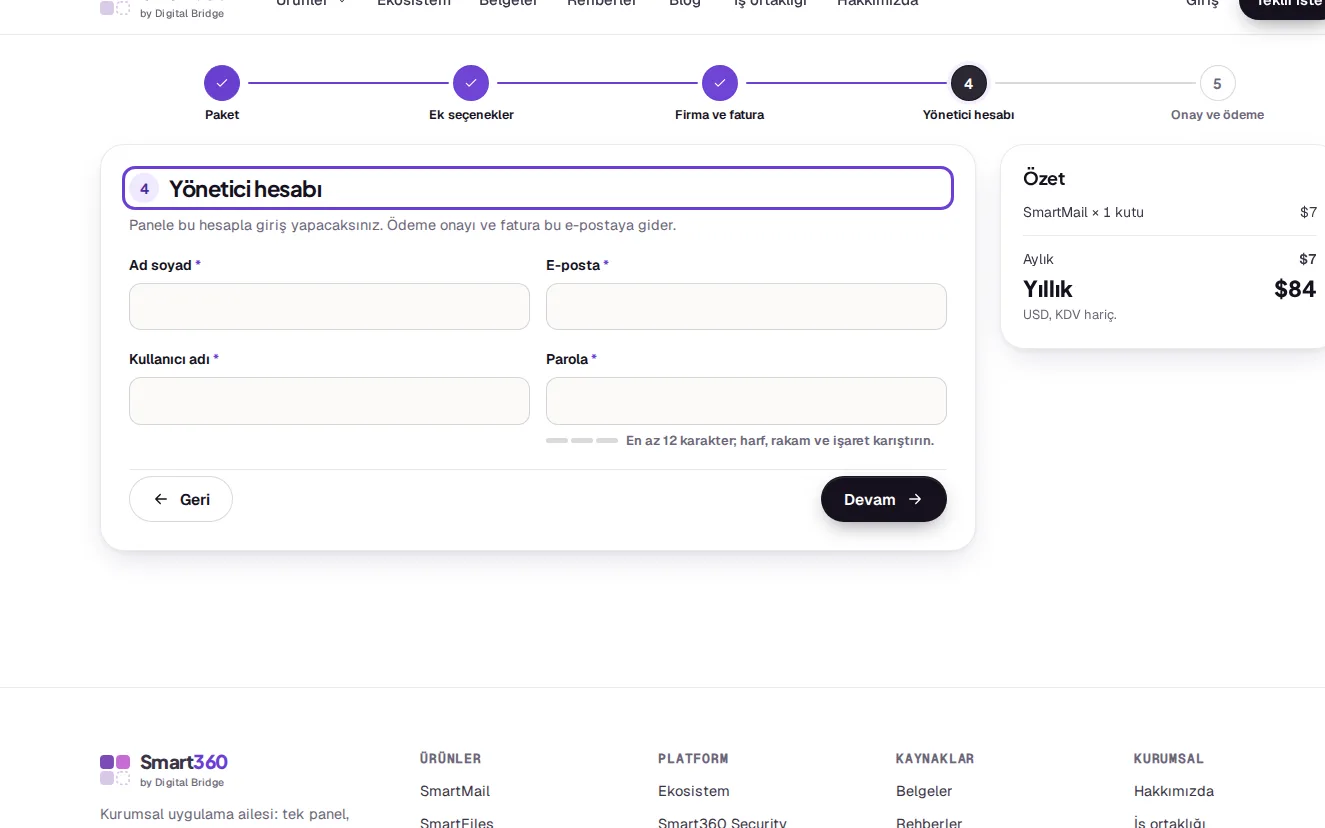The width and height of the screenshot is (1325, 828).
Task: Open Hakkımızda link in the footer
Action: pyautogui.click(x=1174, y=791)
